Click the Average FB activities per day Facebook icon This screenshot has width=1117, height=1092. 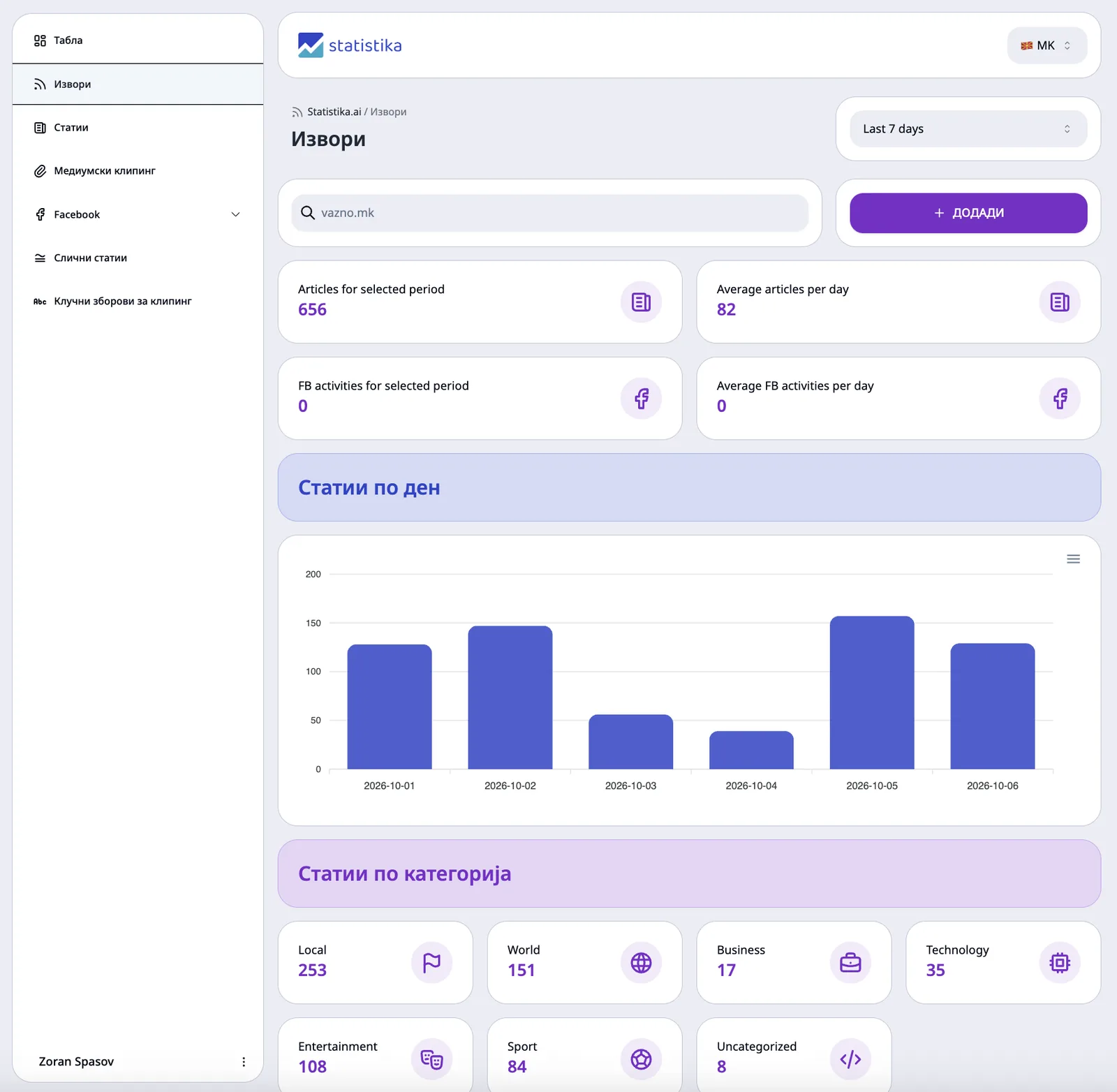(x=1060, y=399)
